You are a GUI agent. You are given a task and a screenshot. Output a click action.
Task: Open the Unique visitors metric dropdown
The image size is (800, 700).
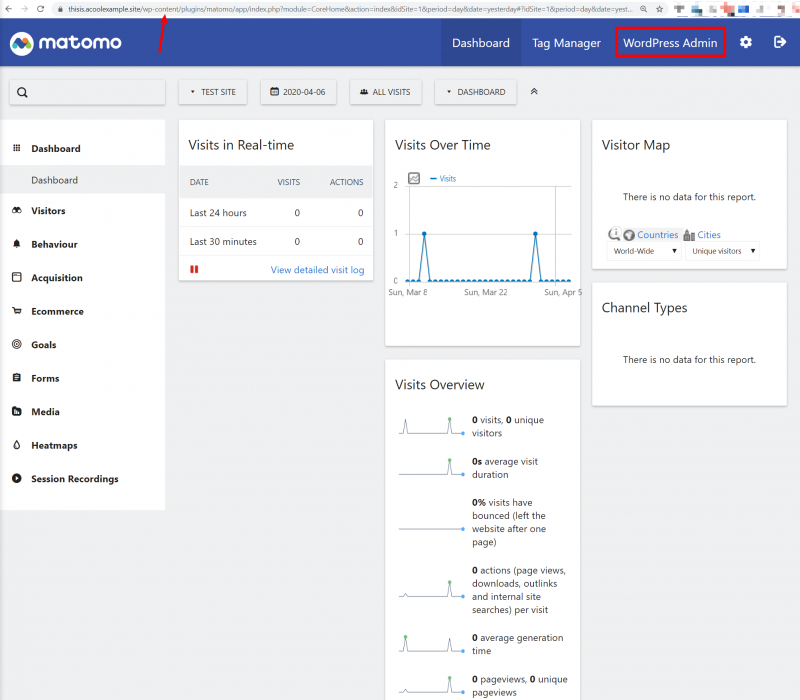[722, 251]
